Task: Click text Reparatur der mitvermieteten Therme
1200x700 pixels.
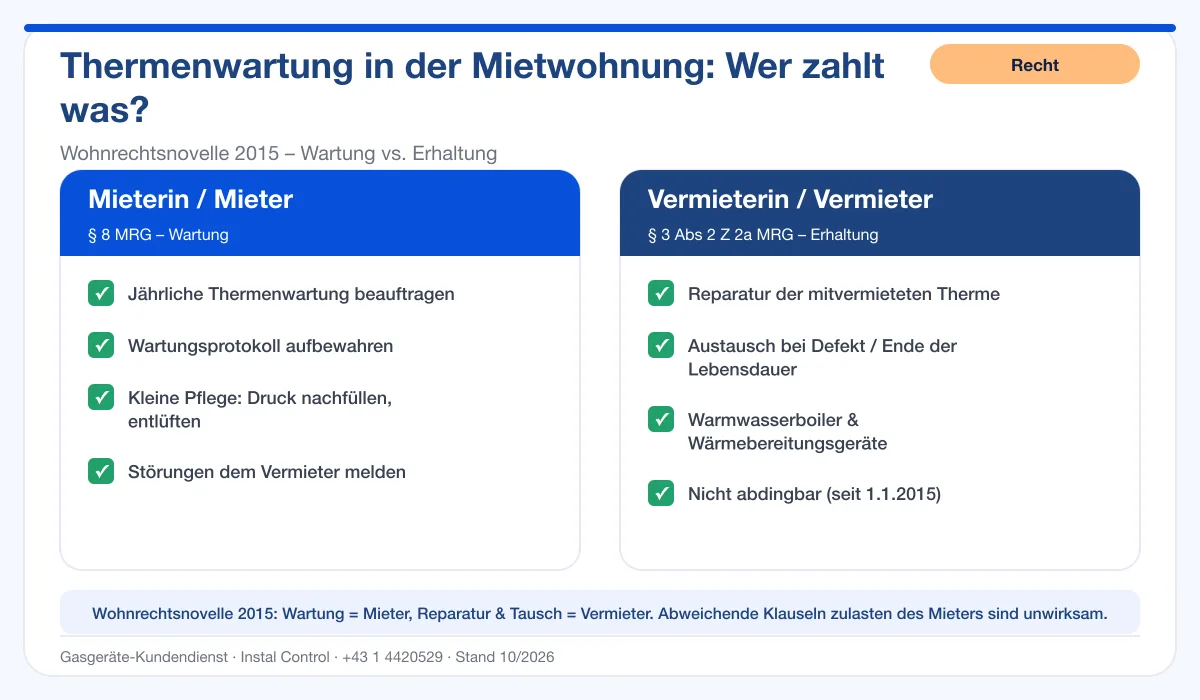Action: coord(844,294)
